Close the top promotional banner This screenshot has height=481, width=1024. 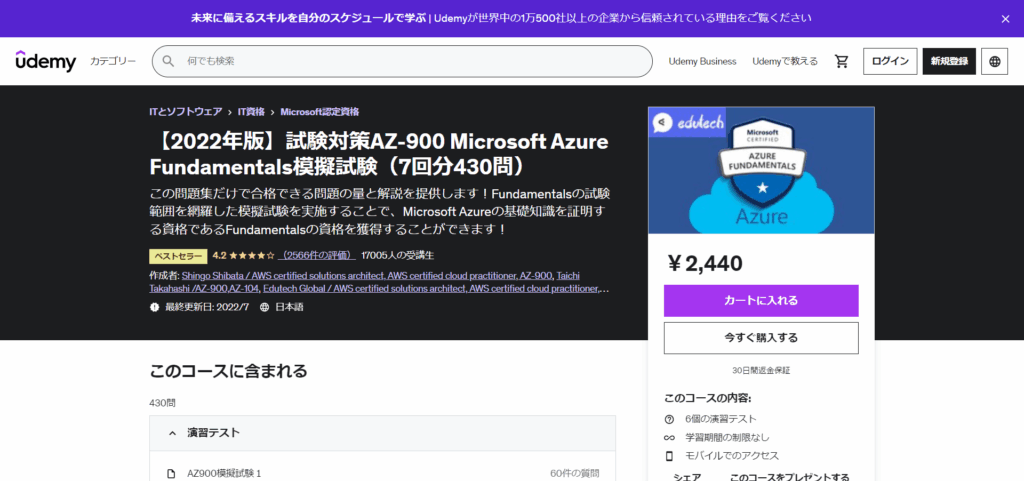tap(1005, 18)
